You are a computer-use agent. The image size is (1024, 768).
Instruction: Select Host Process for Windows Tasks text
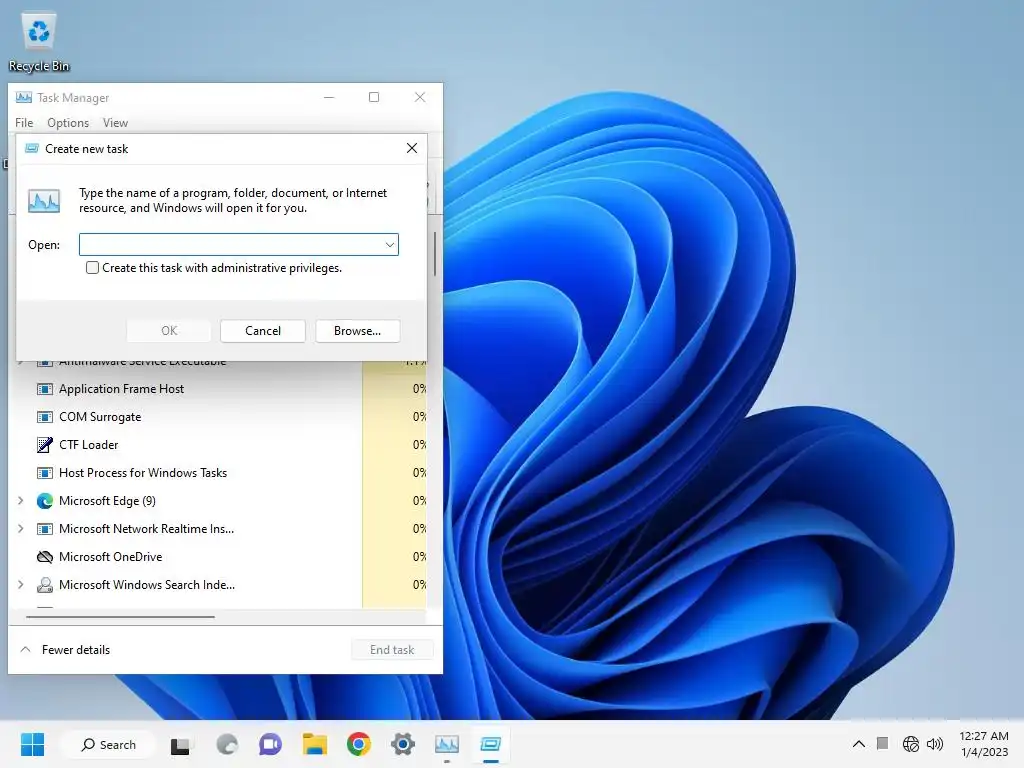pos(143,473)
